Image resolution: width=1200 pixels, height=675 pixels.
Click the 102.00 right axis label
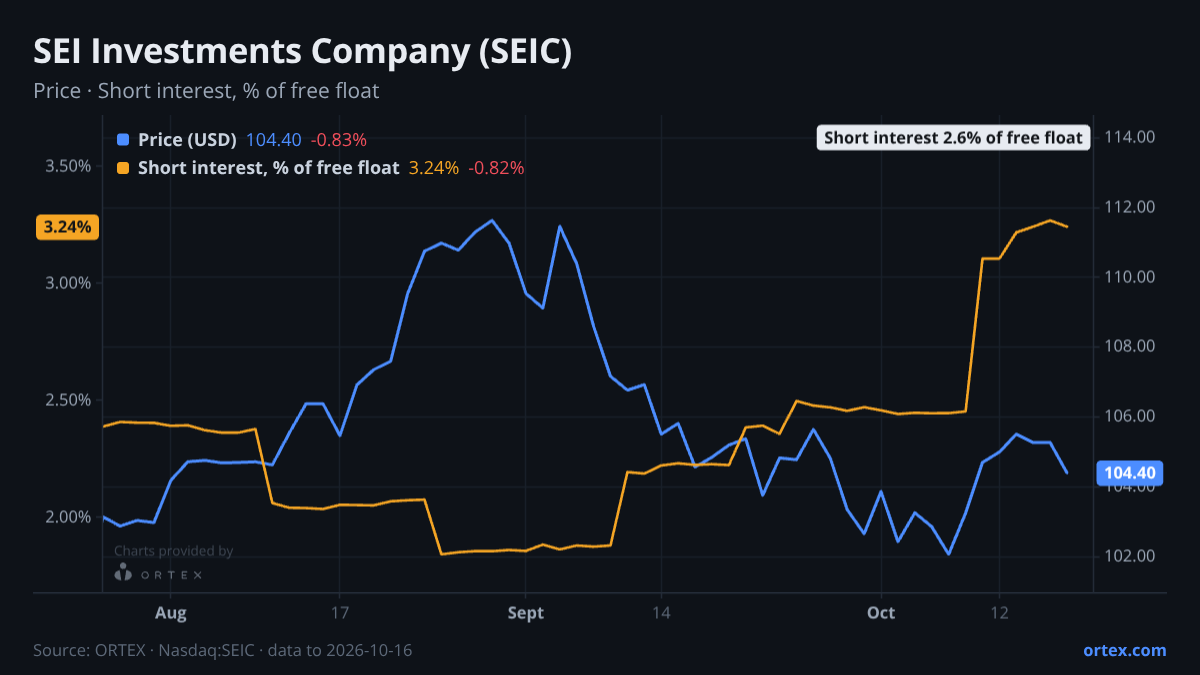[x=1130, y=556]
